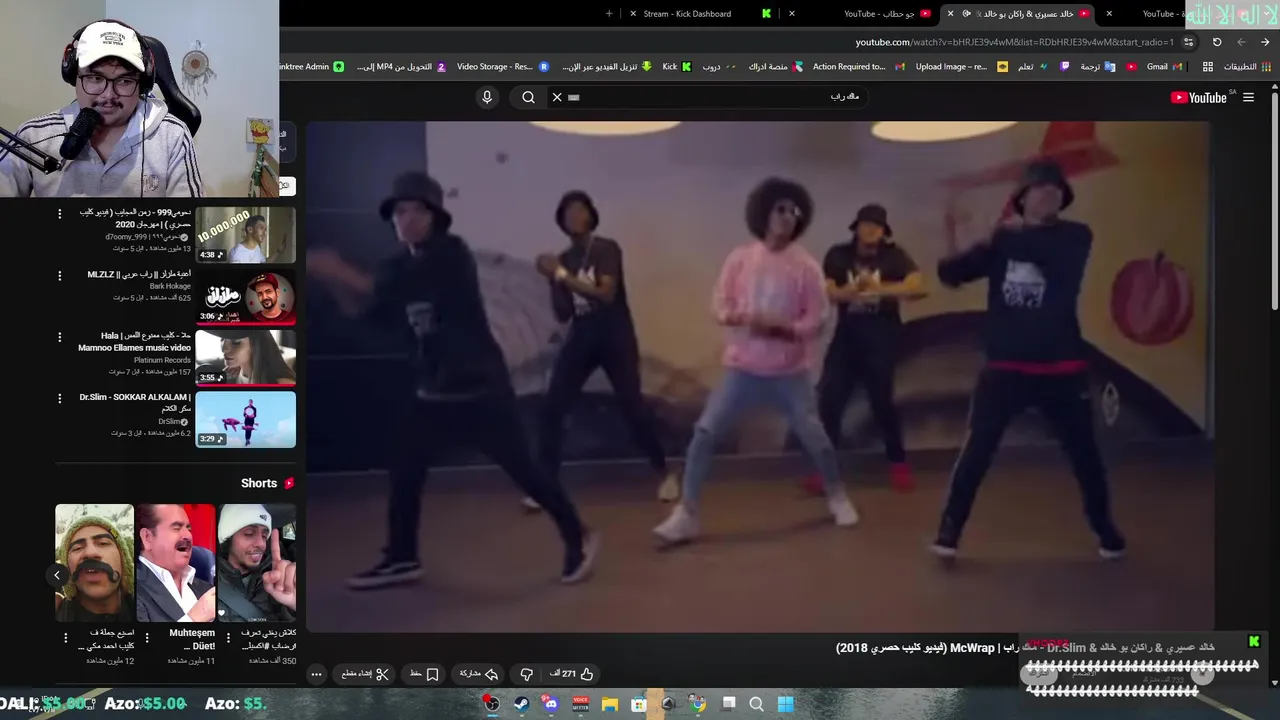1280x720 pixels.
Task: Open the taskbar search magnifier
Action: click(x=757, y=704)
